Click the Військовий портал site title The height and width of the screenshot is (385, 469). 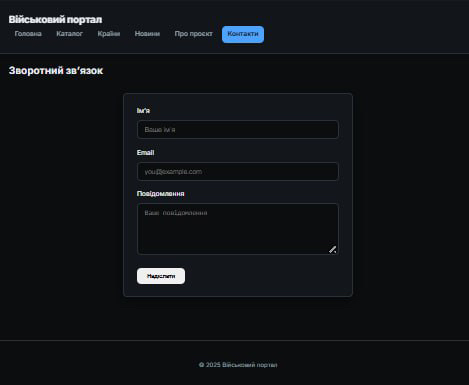click(x=55, y=20)
